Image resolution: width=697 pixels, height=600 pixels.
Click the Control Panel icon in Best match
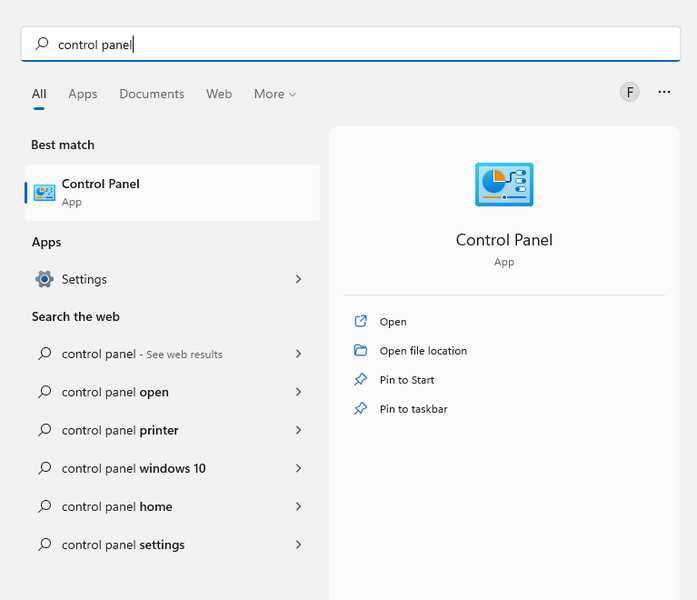[44, 192]
